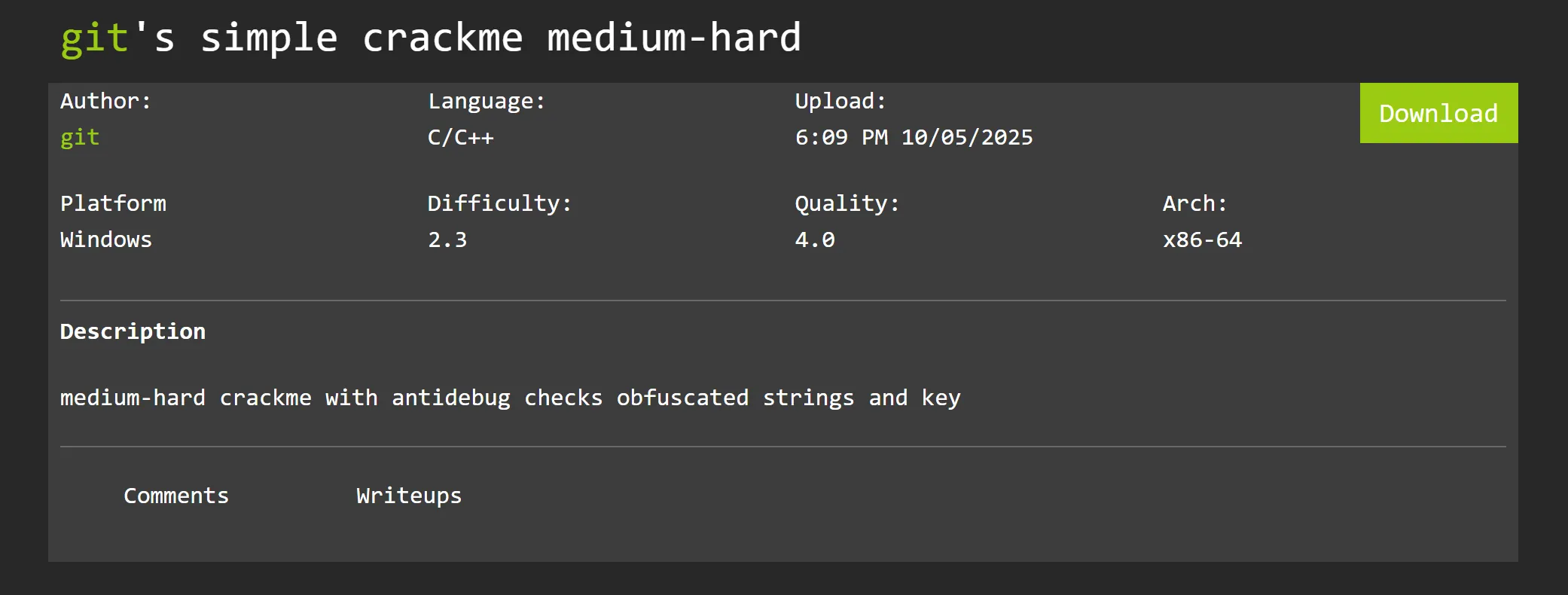Click the Windows platform value
This screenshot has width=1568, height=595.
click(x=105, y=240)
